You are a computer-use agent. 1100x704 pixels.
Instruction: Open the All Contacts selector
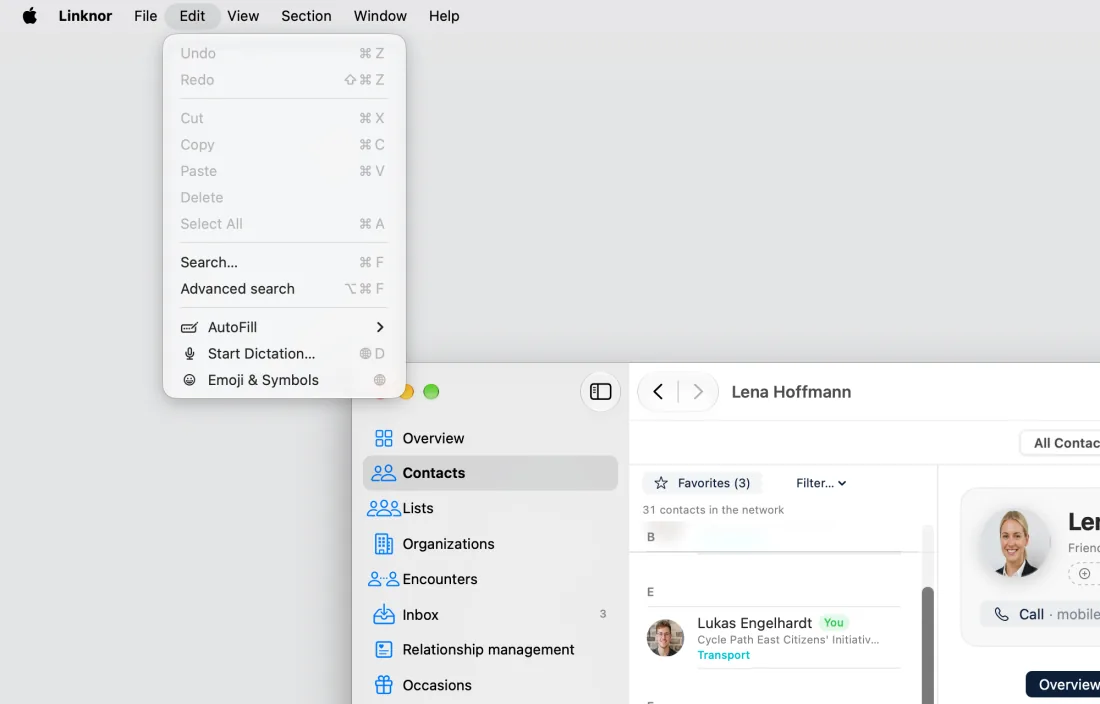1060,443
